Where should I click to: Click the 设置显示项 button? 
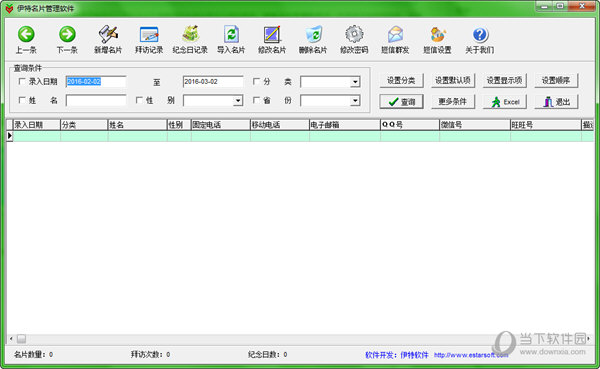pyautogui.click(x=504, y=80)
